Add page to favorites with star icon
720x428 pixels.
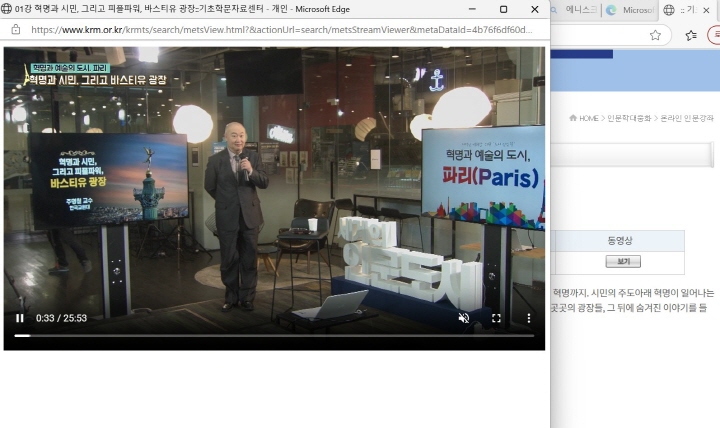click(x=655, y=35)
